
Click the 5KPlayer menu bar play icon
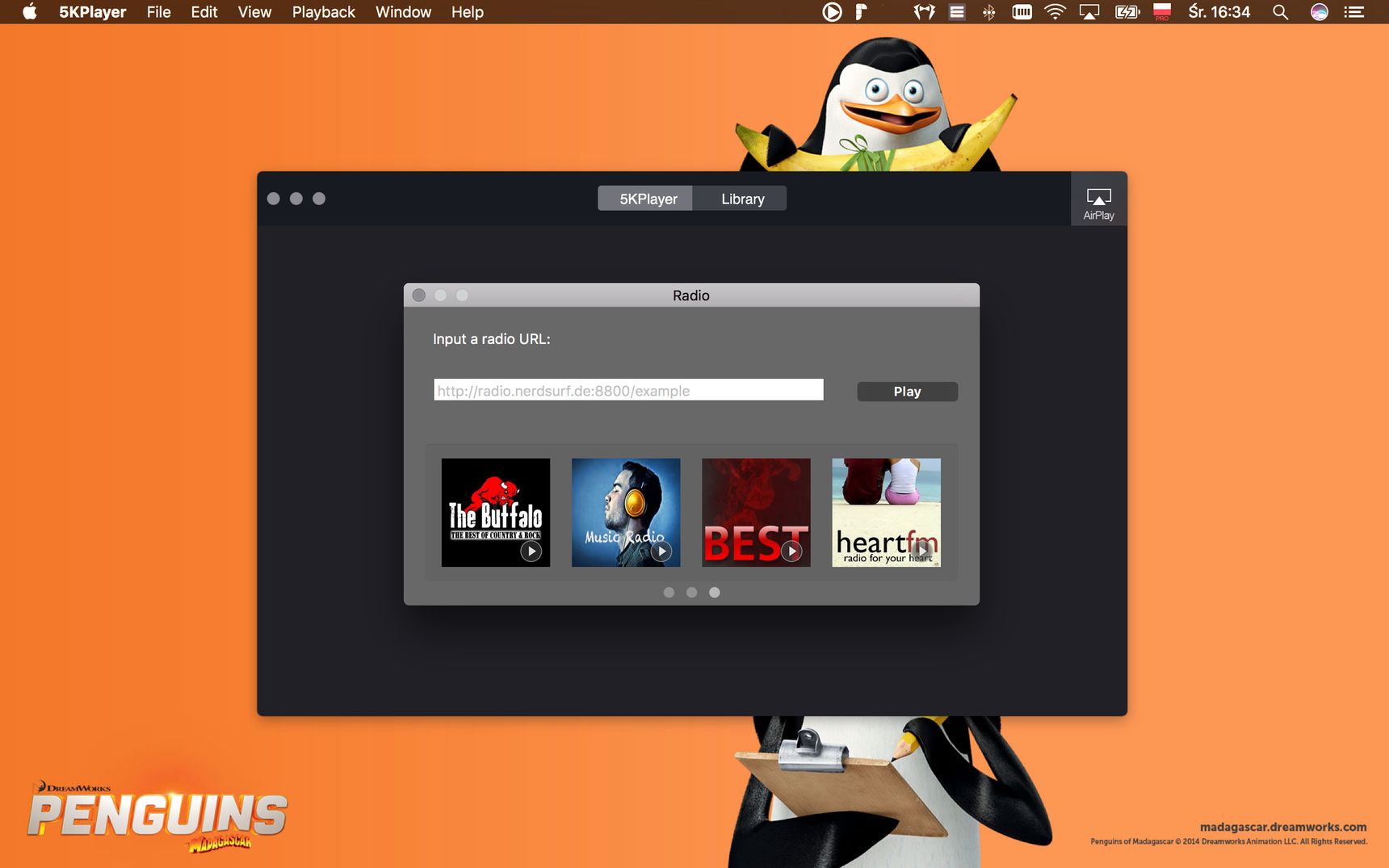[832, 12]
